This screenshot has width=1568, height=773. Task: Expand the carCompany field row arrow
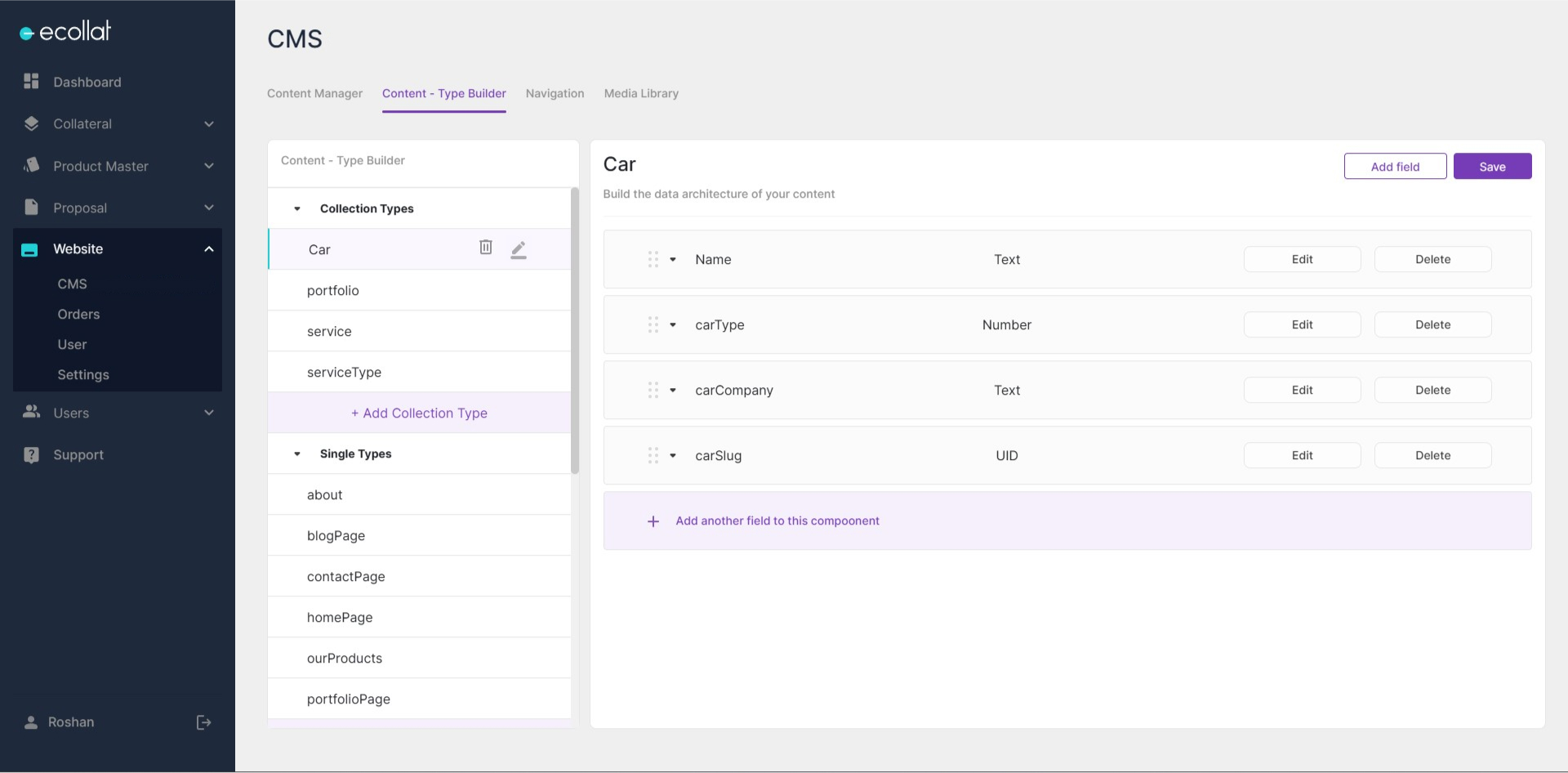pos(673,391)
